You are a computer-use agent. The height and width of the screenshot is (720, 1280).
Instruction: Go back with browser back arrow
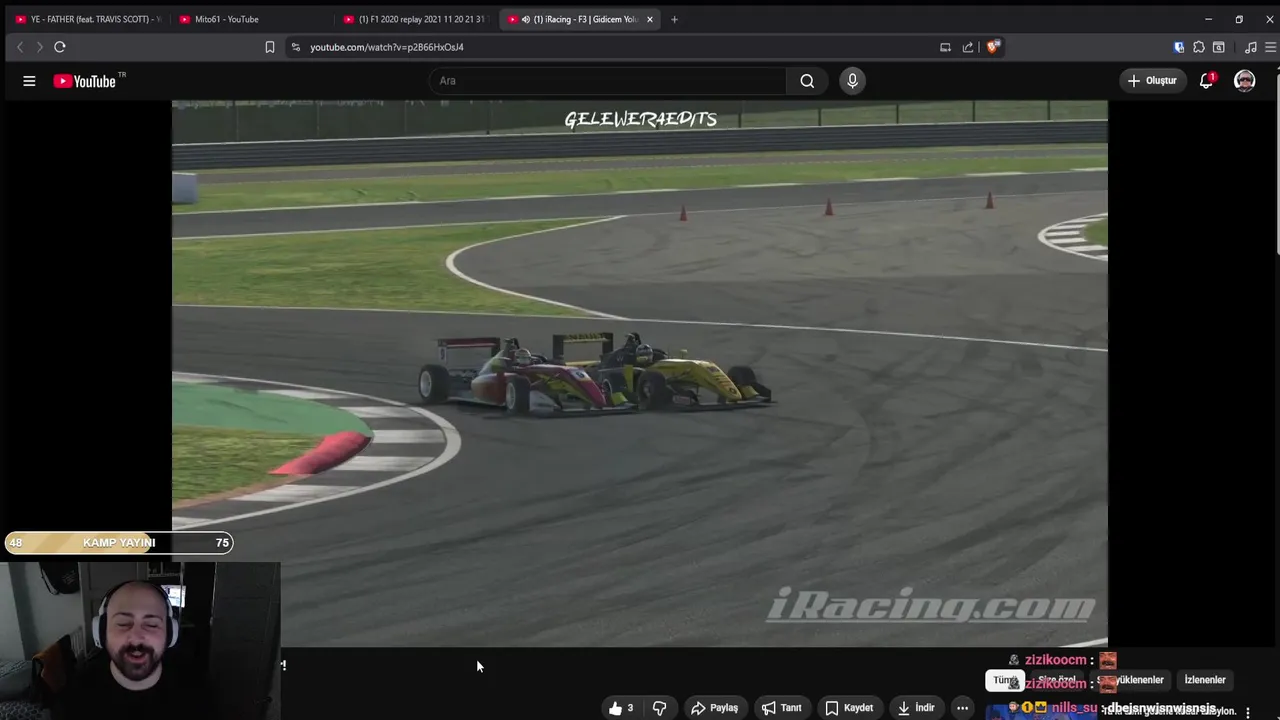19,47
